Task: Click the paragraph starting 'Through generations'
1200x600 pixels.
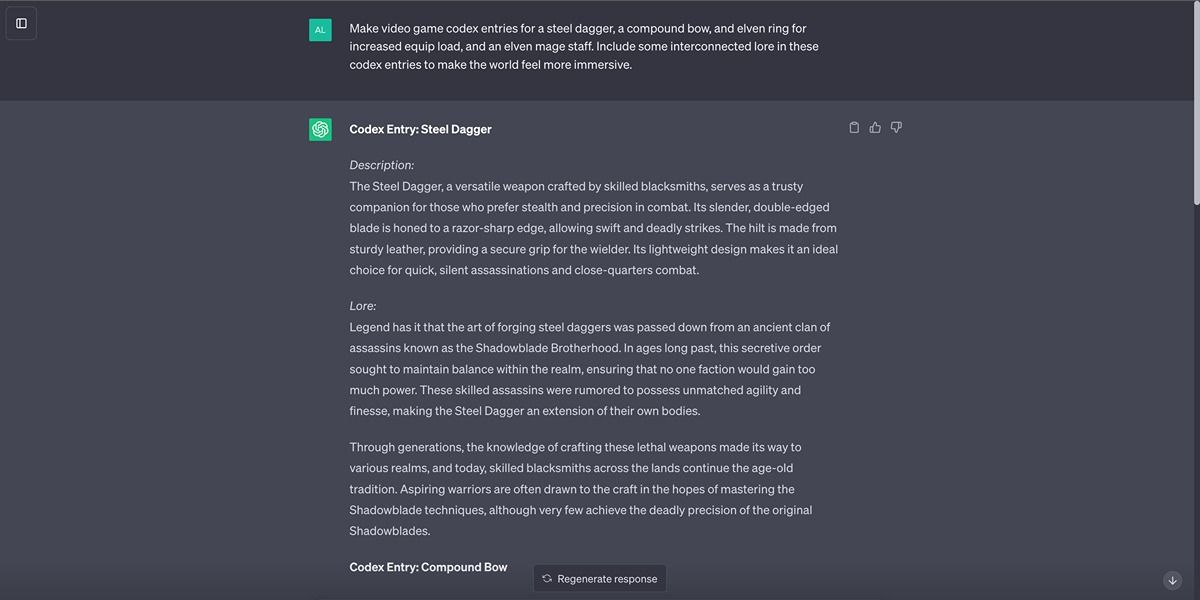Action: pos(580,489)
